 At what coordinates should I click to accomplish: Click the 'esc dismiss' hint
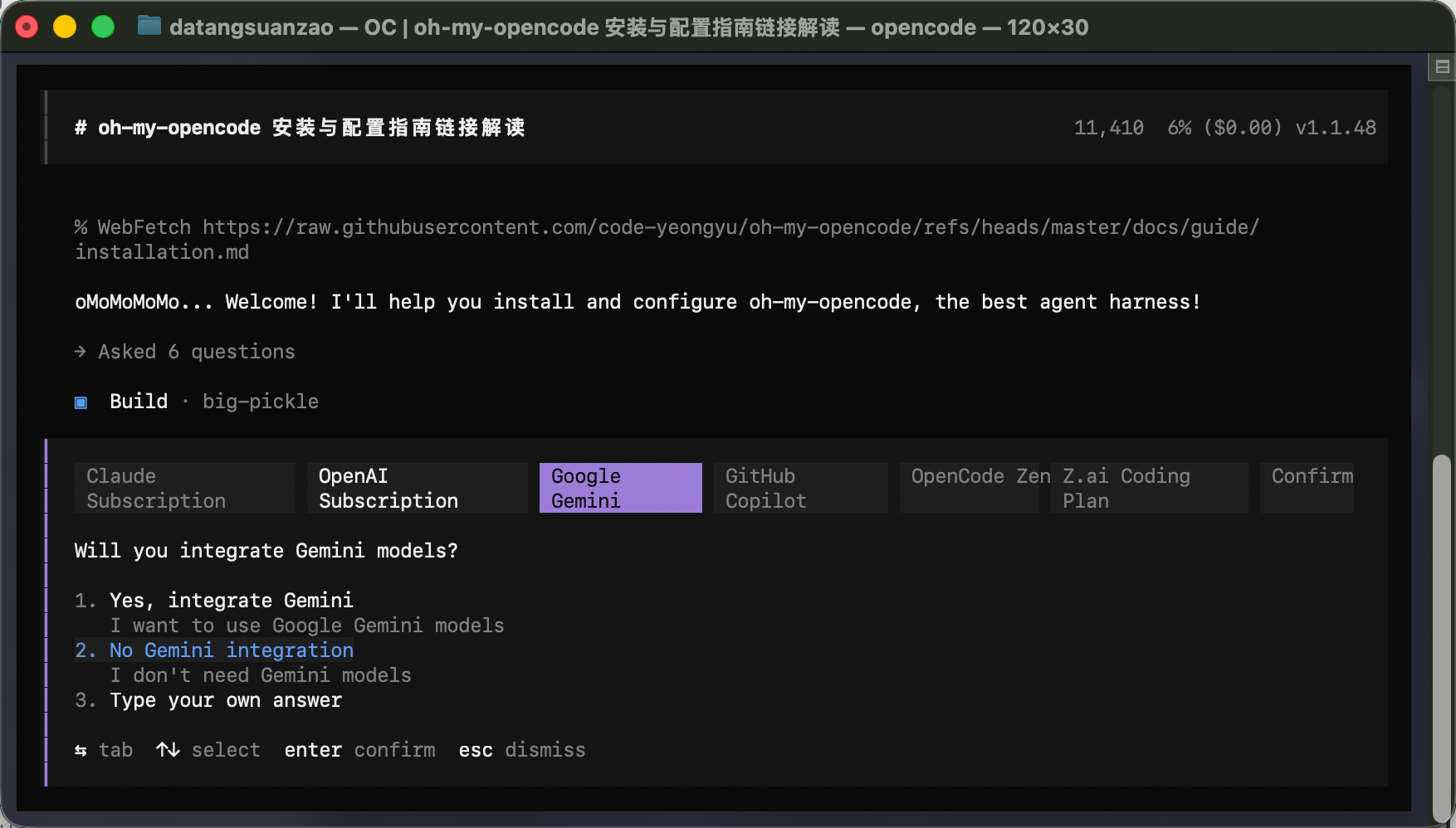(x=522, y=750)
